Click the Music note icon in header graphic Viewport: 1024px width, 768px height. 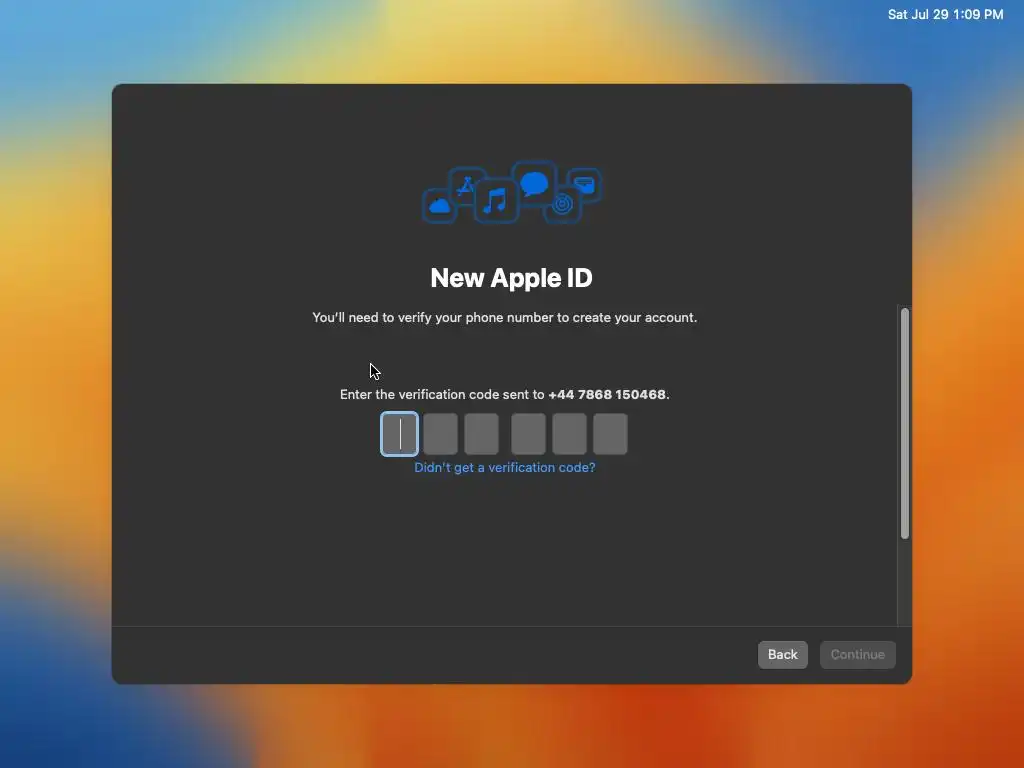(x=496, y=200)
